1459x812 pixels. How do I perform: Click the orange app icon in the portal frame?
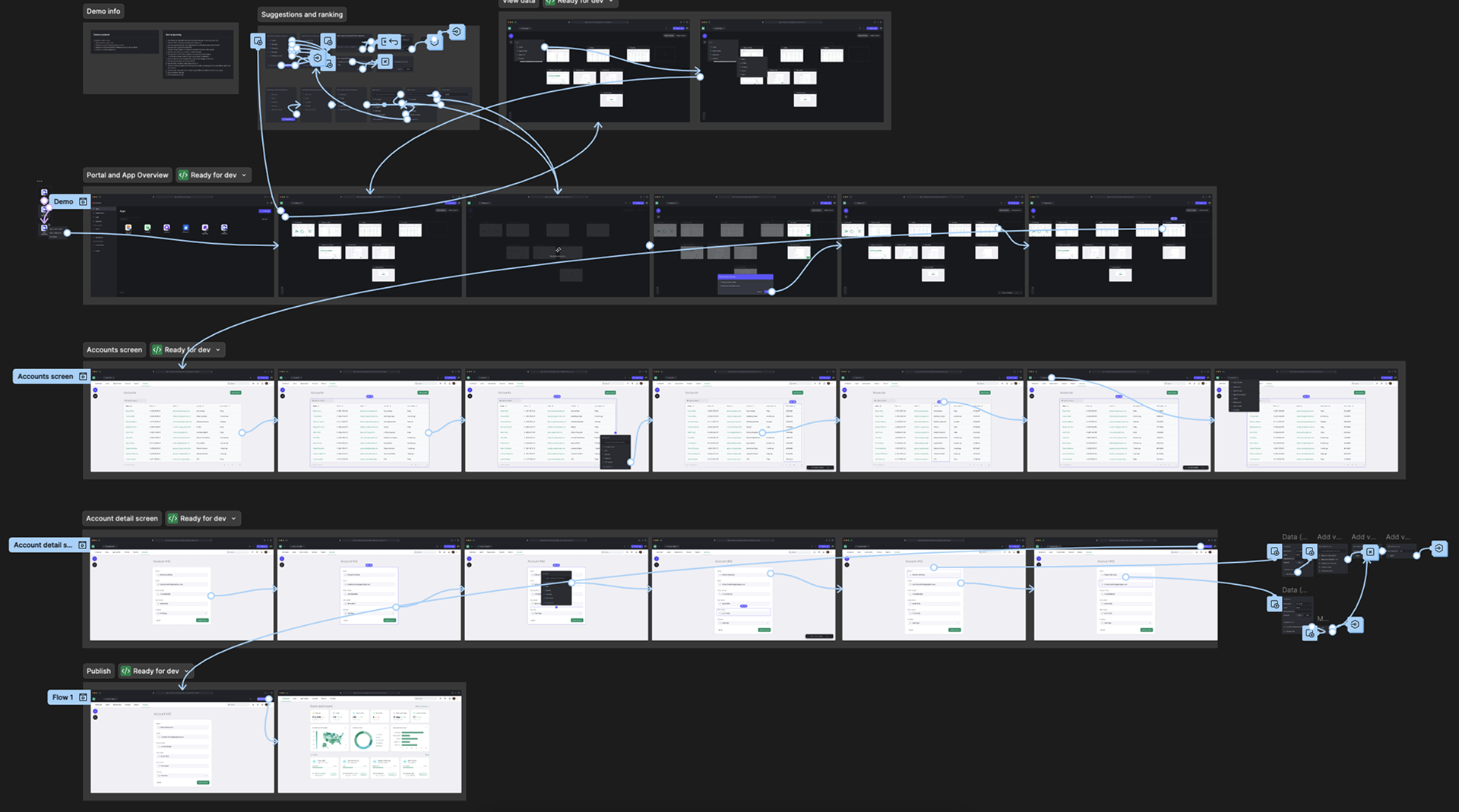[x=128, y=228]
